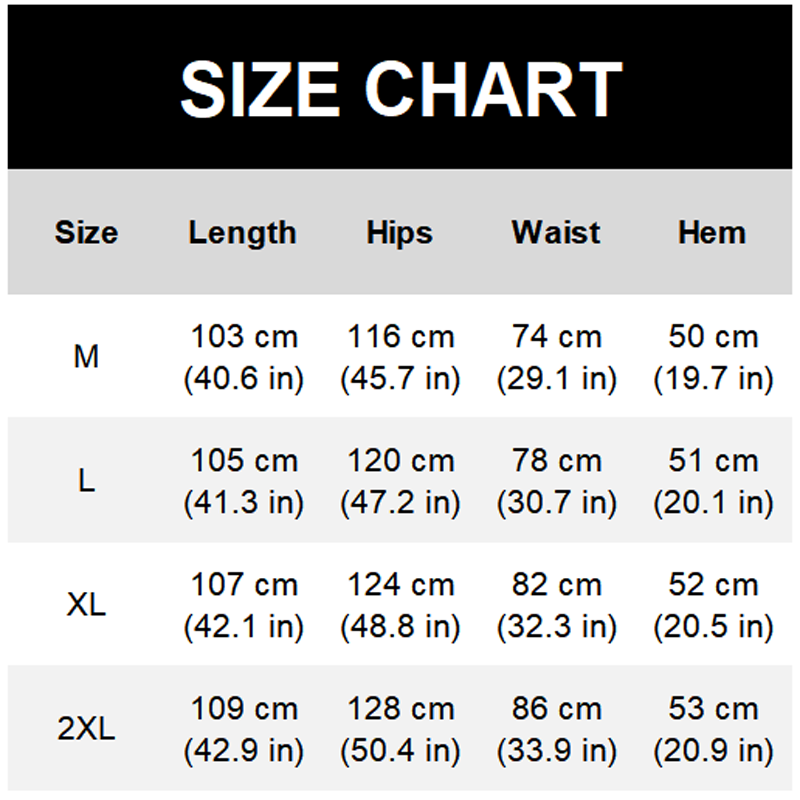Click the M size row label
This screenshot has width=800, height=800.
click(x=86, y=357)
